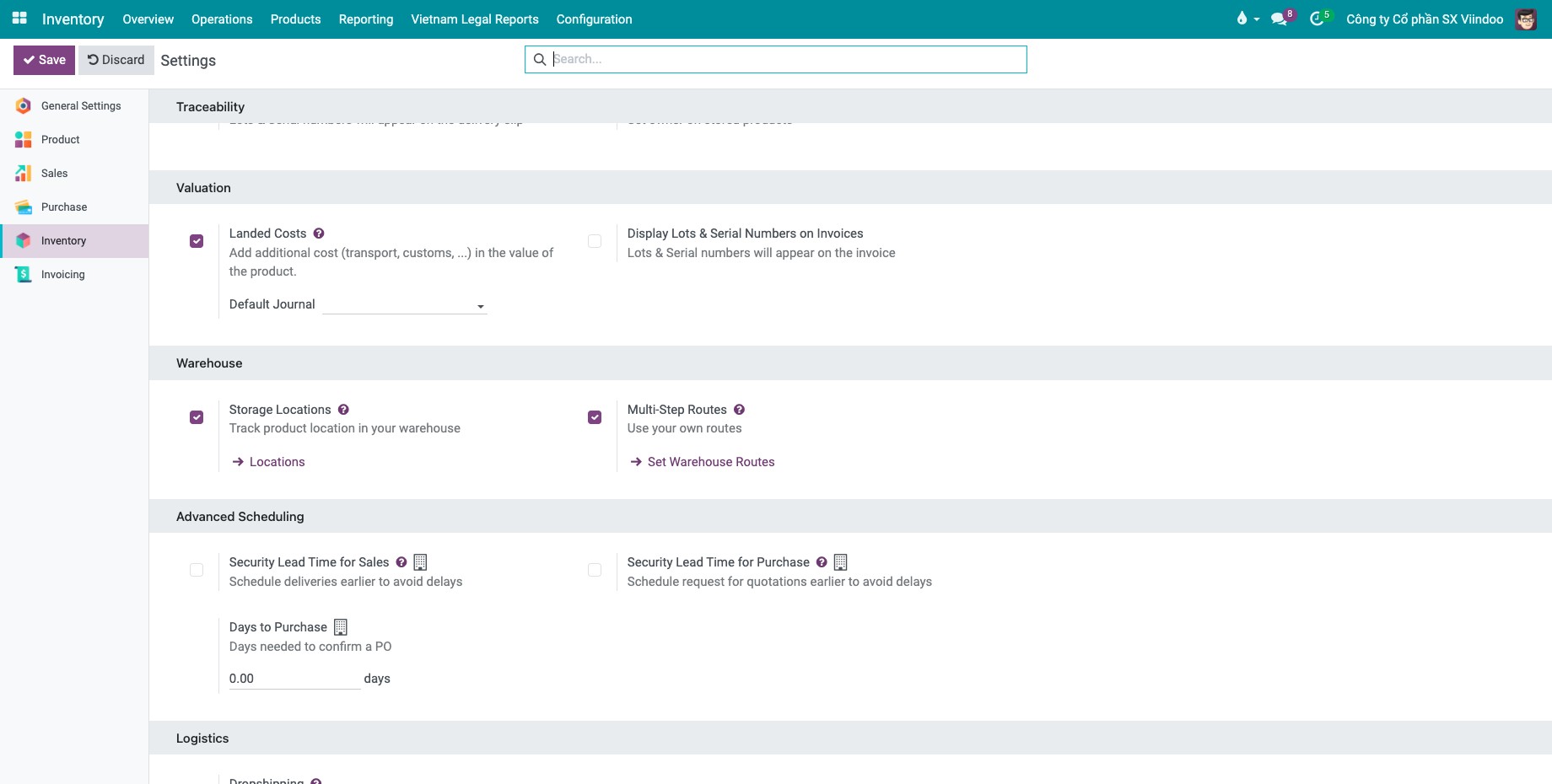Enable Security Lead Time for Sales checkbox

[x=197, y=570]
